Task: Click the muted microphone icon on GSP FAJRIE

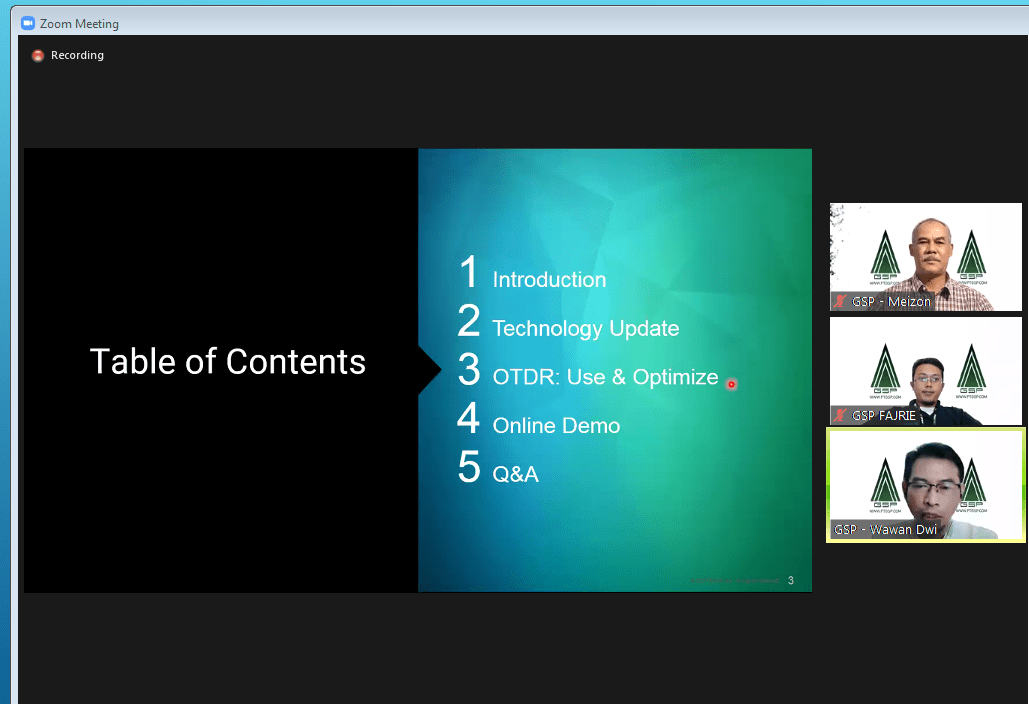Action: coord(840,415)
